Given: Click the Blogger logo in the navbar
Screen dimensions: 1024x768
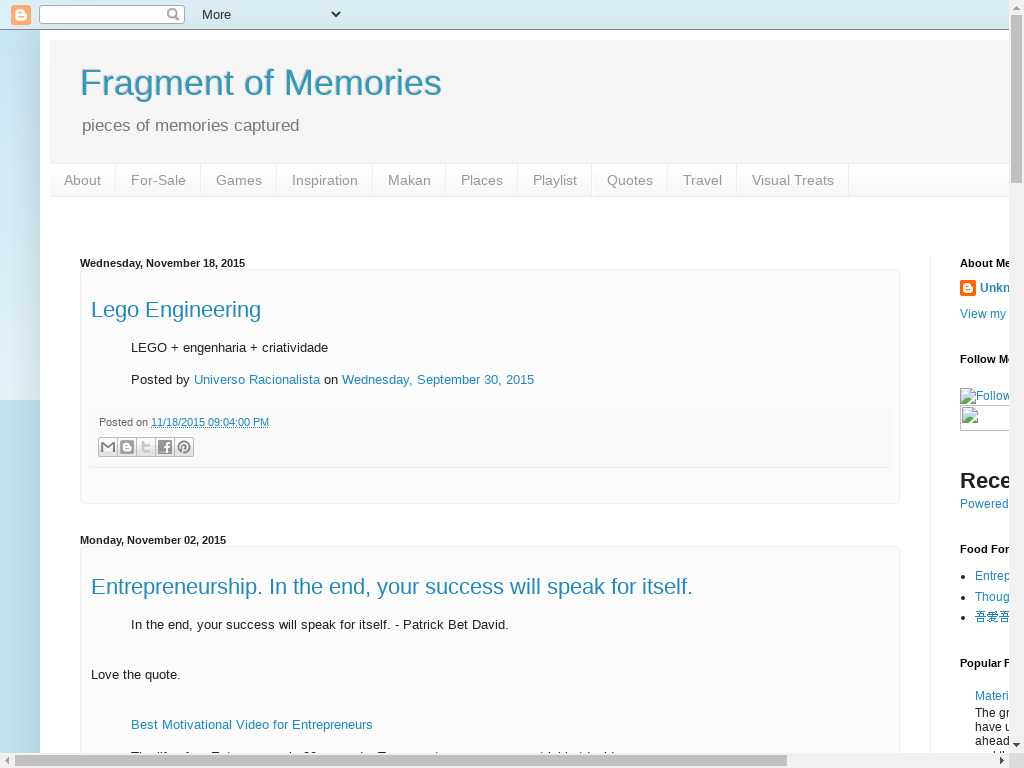Looking at the screenshot, I should click(x=20, y=14).
